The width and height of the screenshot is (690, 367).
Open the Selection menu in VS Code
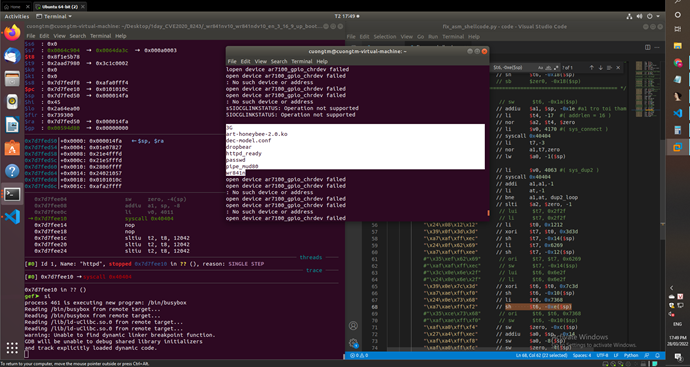click(385, 37)
